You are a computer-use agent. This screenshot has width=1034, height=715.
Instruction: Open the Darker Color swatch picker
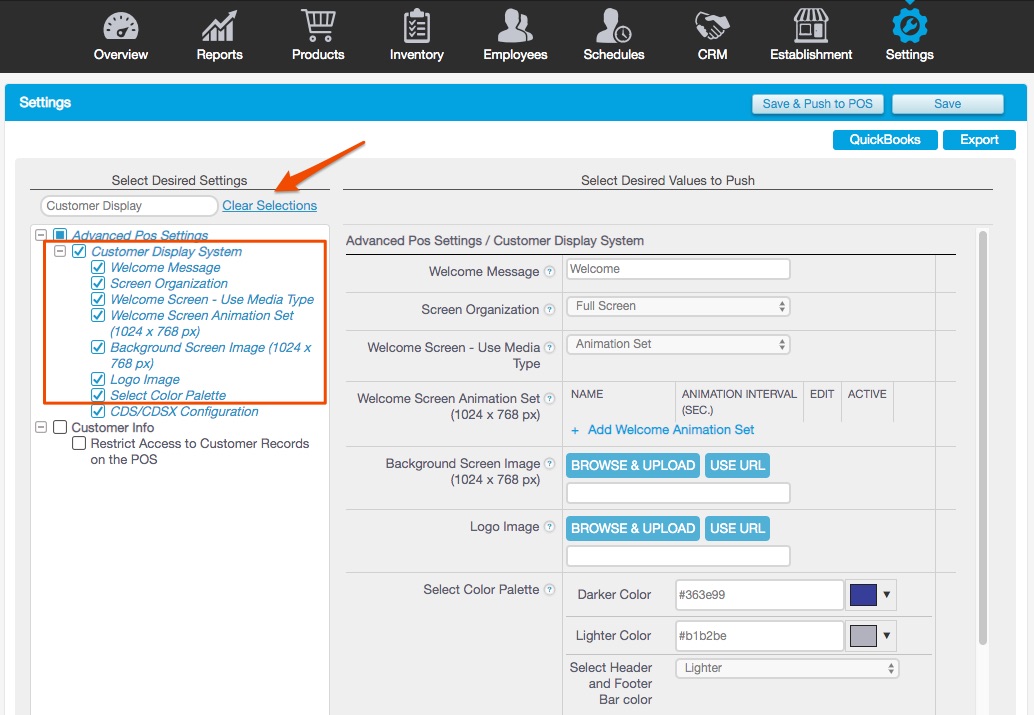coord(871,595)
